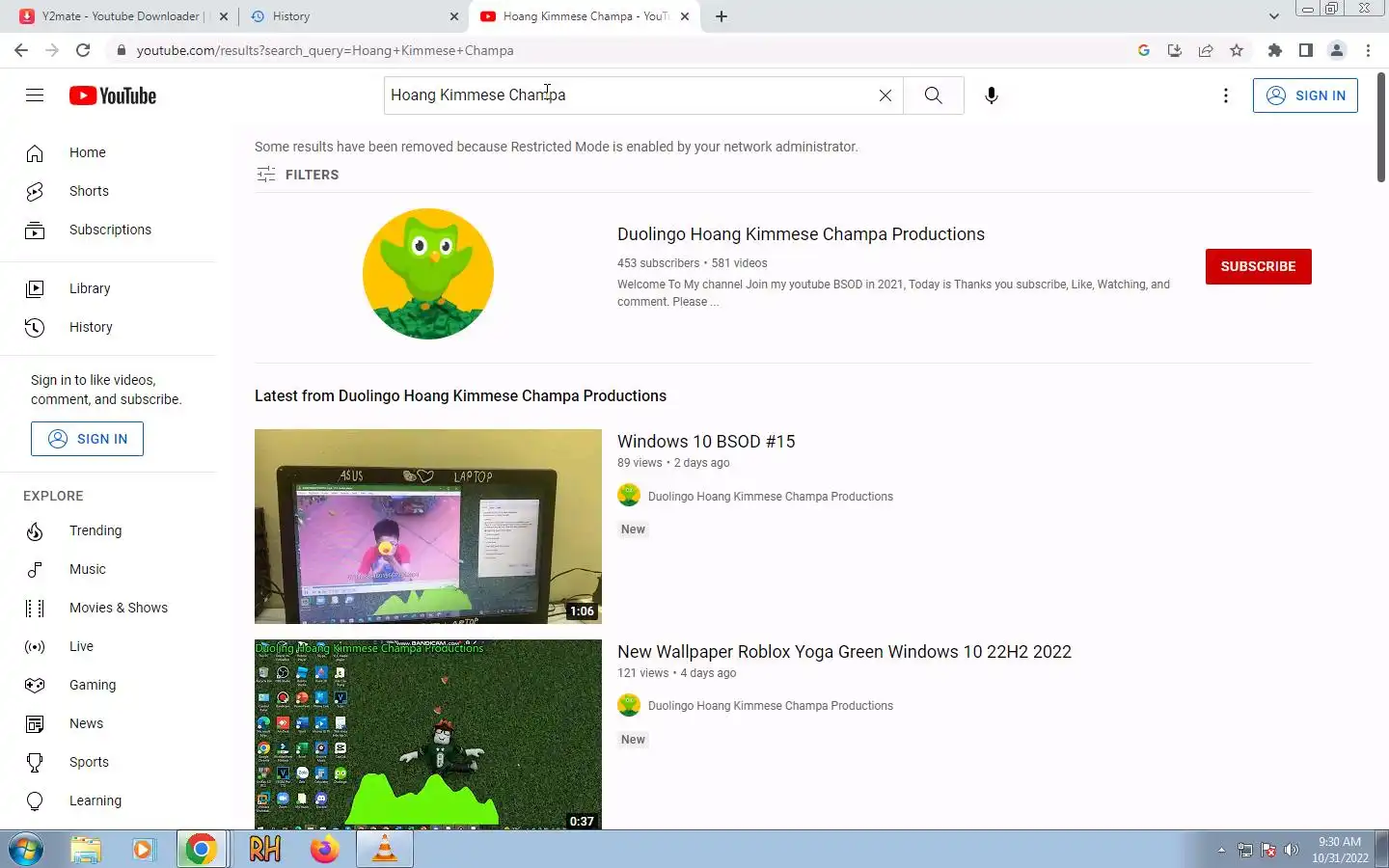Close the Y2mate browser tab

pos(224,16)
